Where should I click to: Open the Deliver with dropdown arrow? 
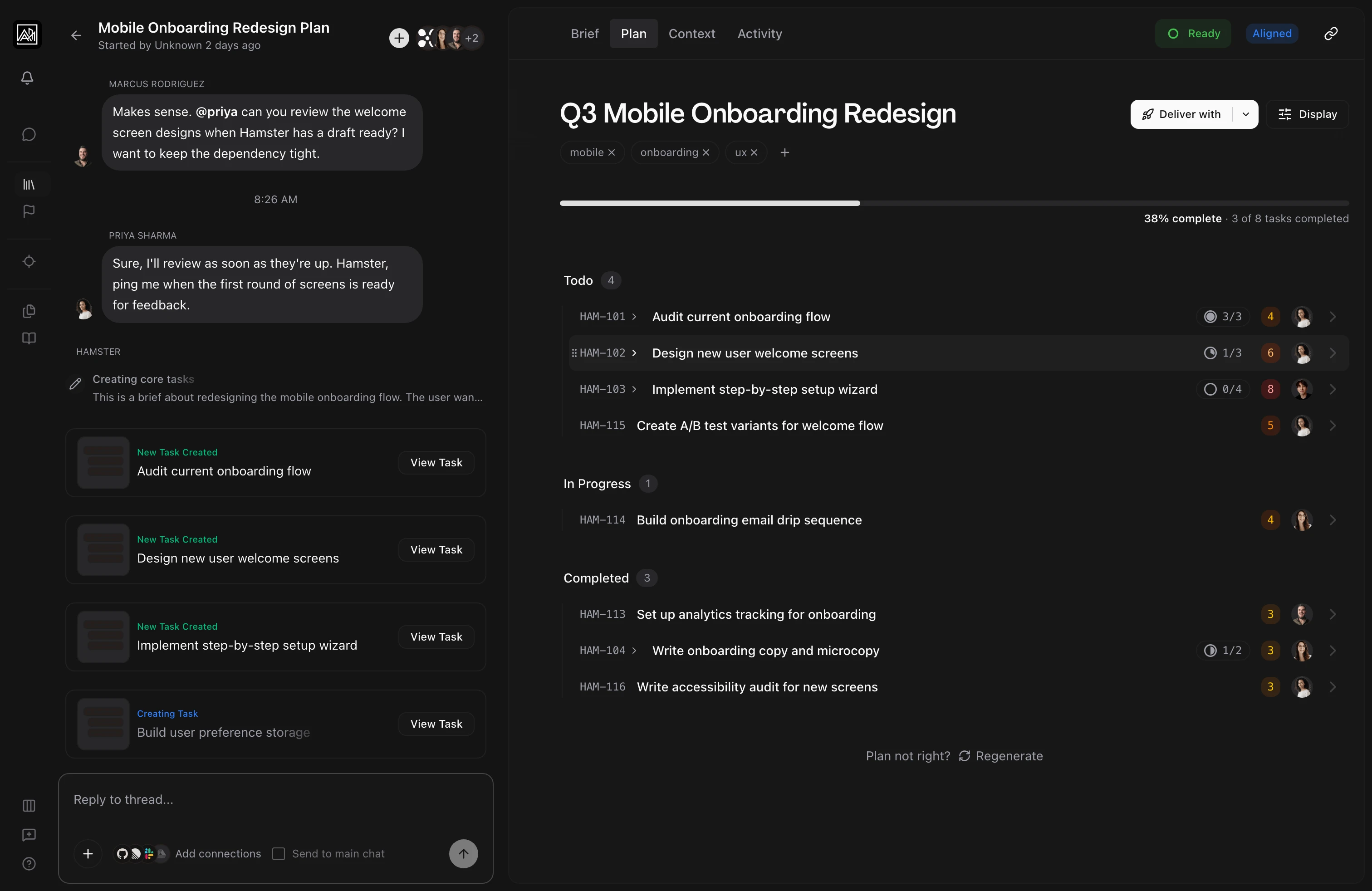pos(1245,114)
